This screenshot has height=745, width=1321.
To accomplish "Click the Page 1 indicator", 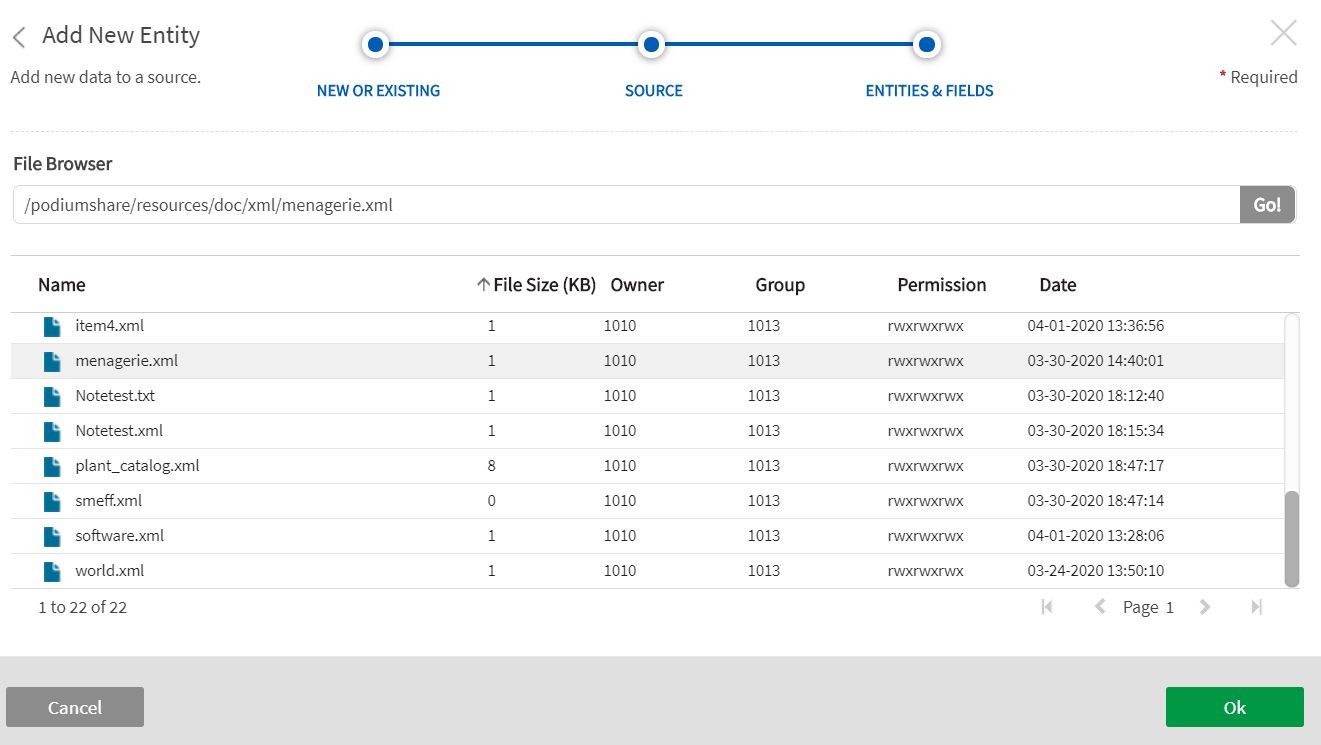I will (x=1148, y=607).
